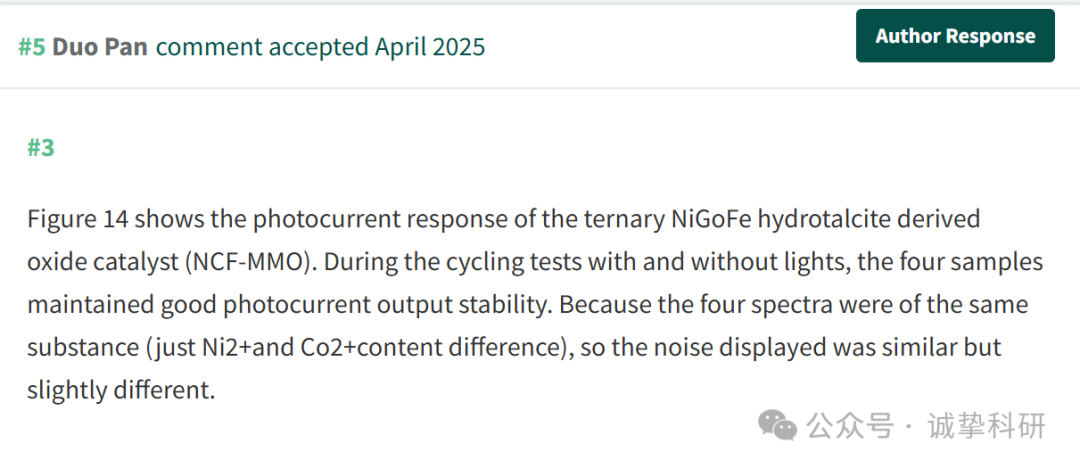
Task: Open the Author Response button
Action: (x=955, y=36)
